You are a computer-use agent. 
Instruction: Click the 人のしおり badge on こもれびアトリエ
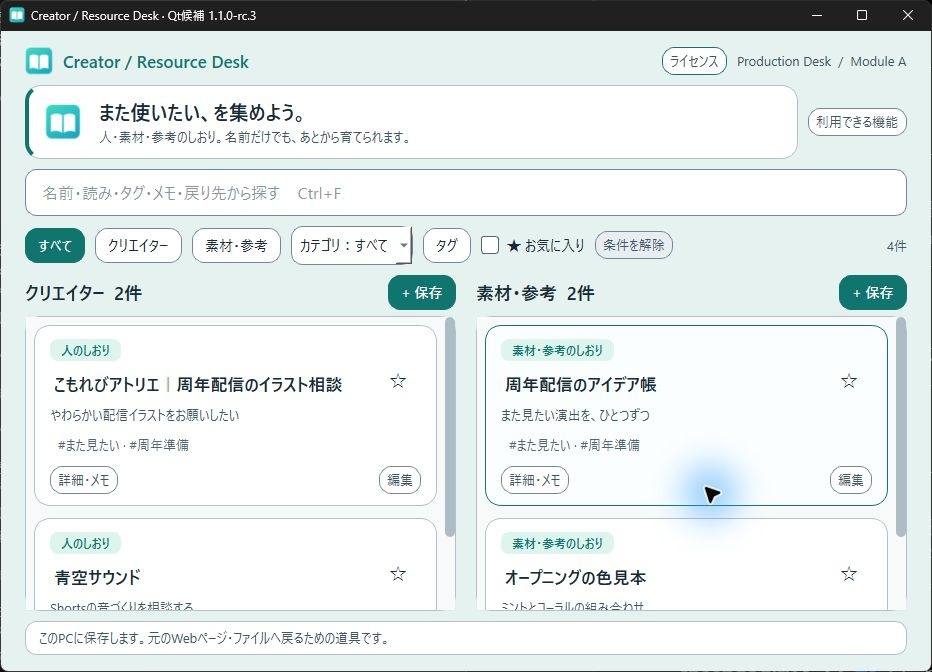click(x=86, y=351)
